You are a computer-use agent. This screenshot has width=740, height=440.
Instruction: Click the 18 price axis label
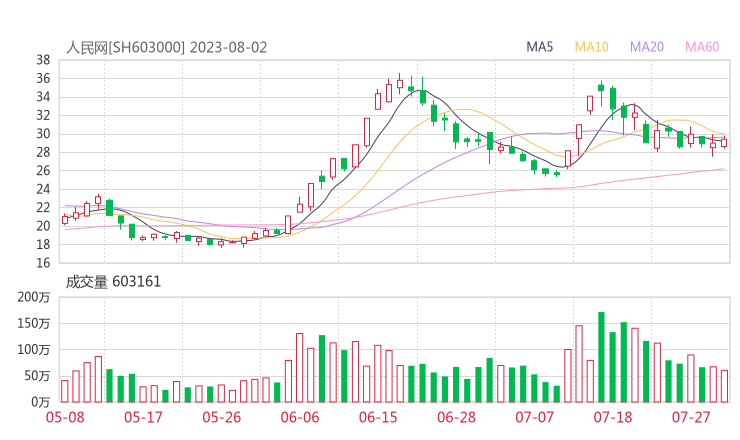[43, 244]
